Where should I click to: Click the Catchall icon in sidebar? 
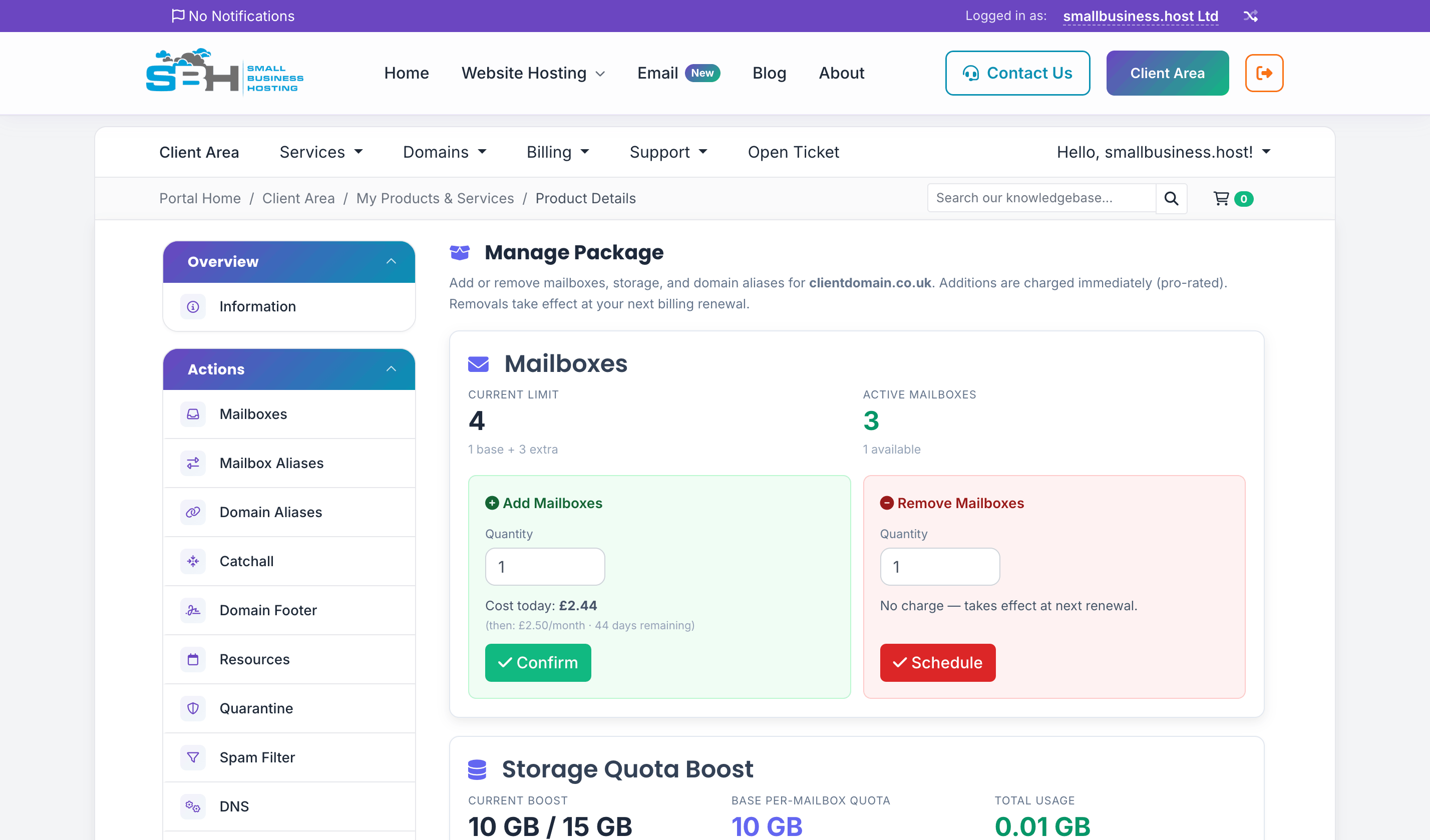(x=193, y=562)
